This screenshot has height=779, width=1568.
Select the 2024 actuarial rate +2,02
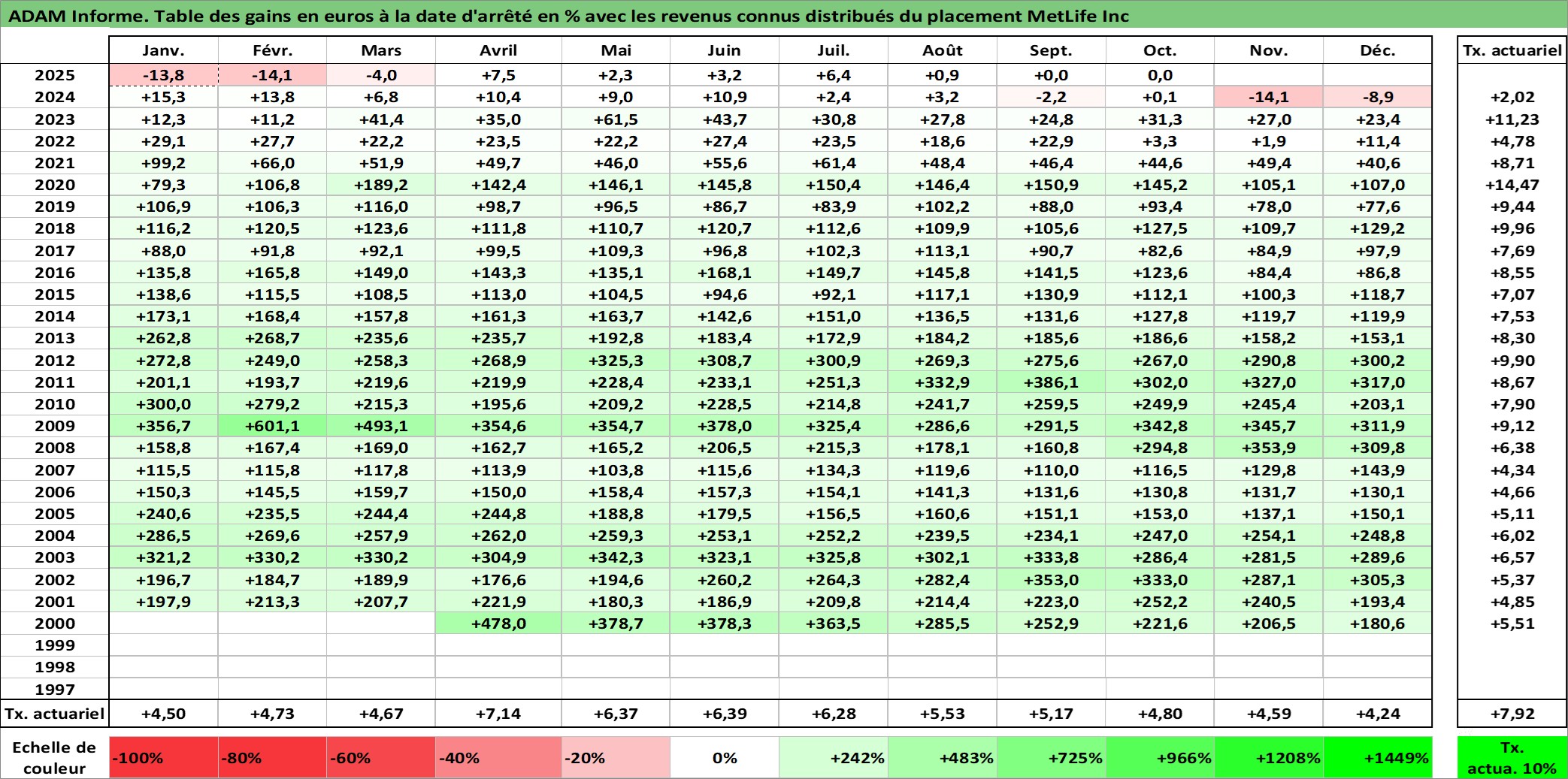click(x=1512, y=97)
